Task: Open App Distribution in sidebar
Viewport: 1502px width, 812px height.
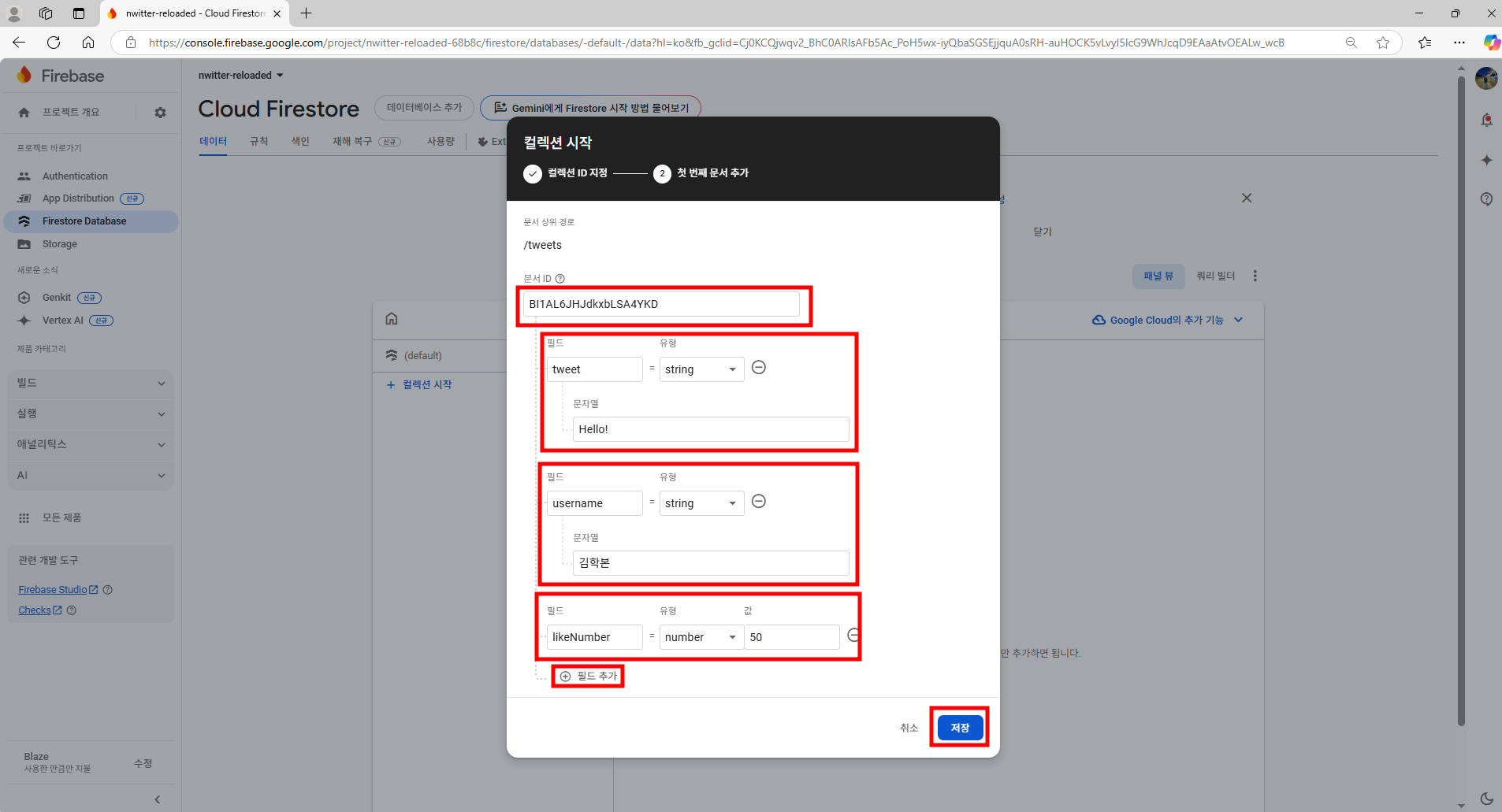Action: click(x=78, y=198)
